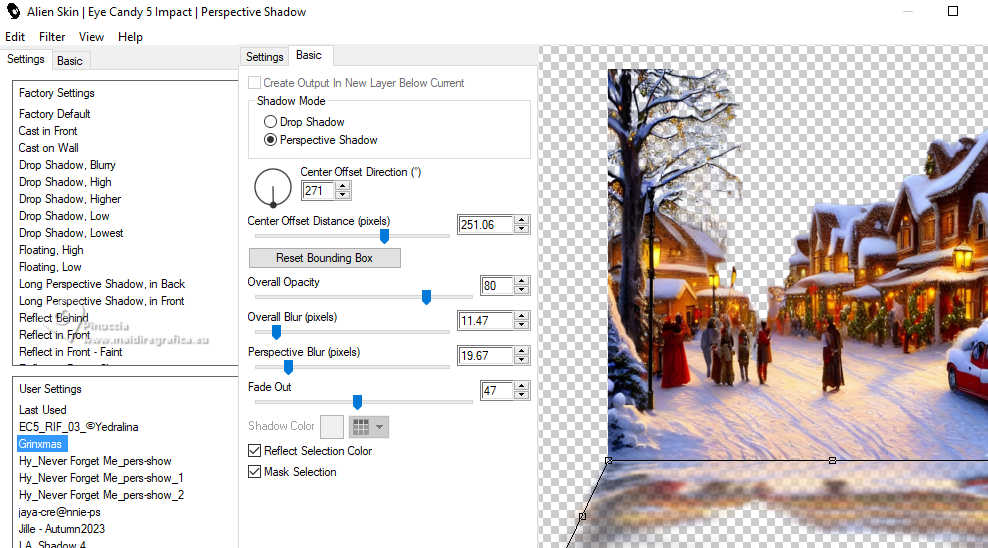Click the Center Offset Direction dial
The height and width of the screenshot is (548, 988).
pos(272,188)
